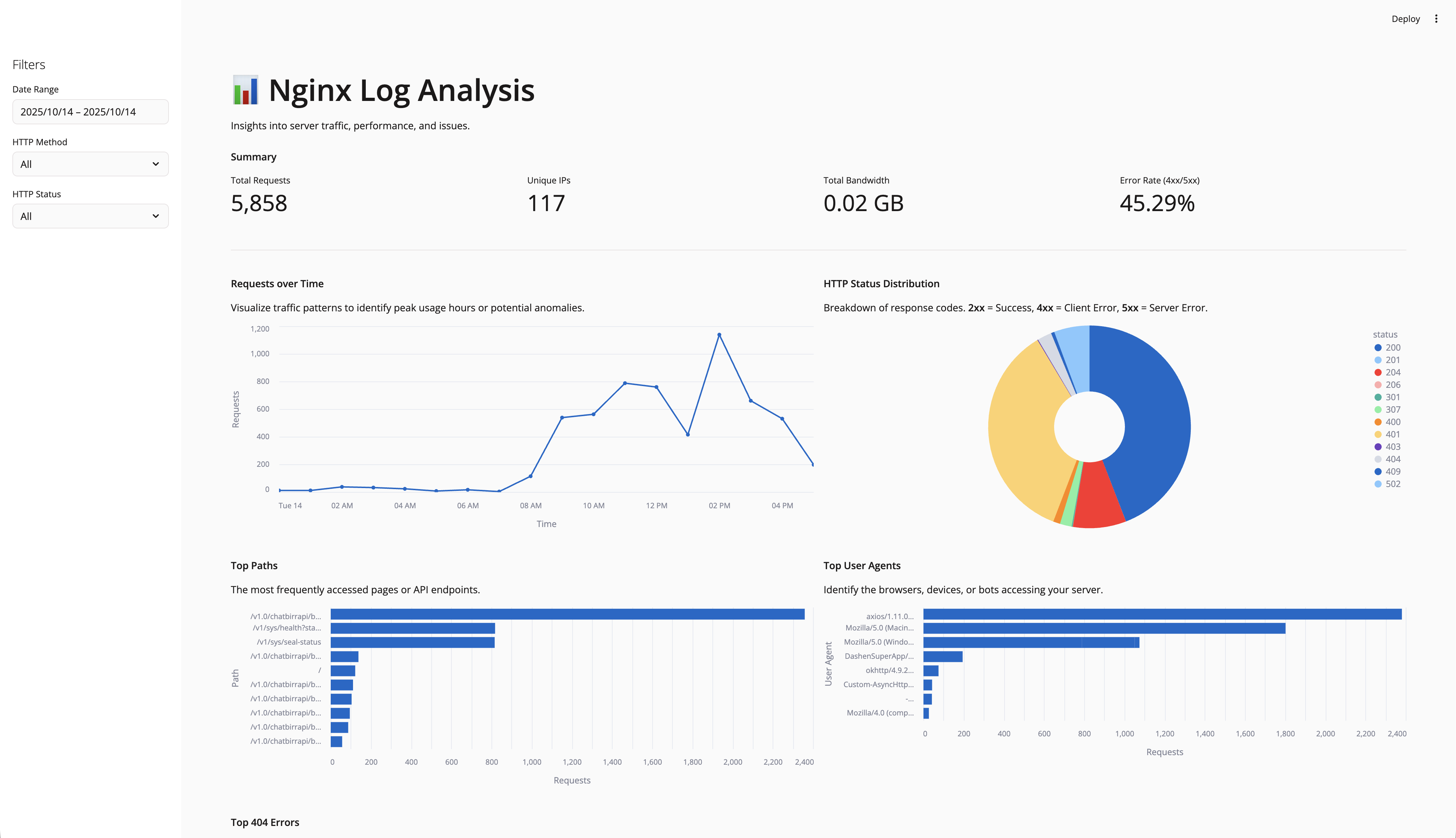Click the HTTP Status dropdown chevron arrow
This screenshot has width=1456, height=838.
point(155,216)
